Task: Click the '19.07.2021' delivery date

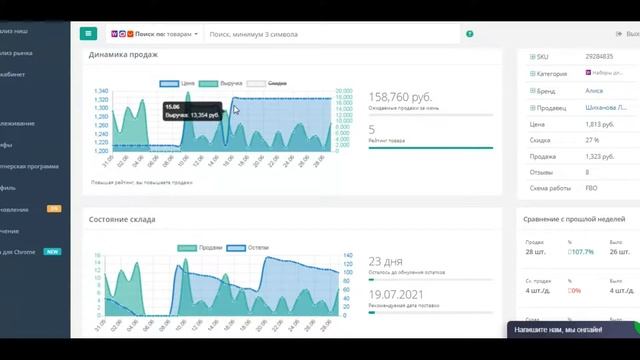Action: 396,295
